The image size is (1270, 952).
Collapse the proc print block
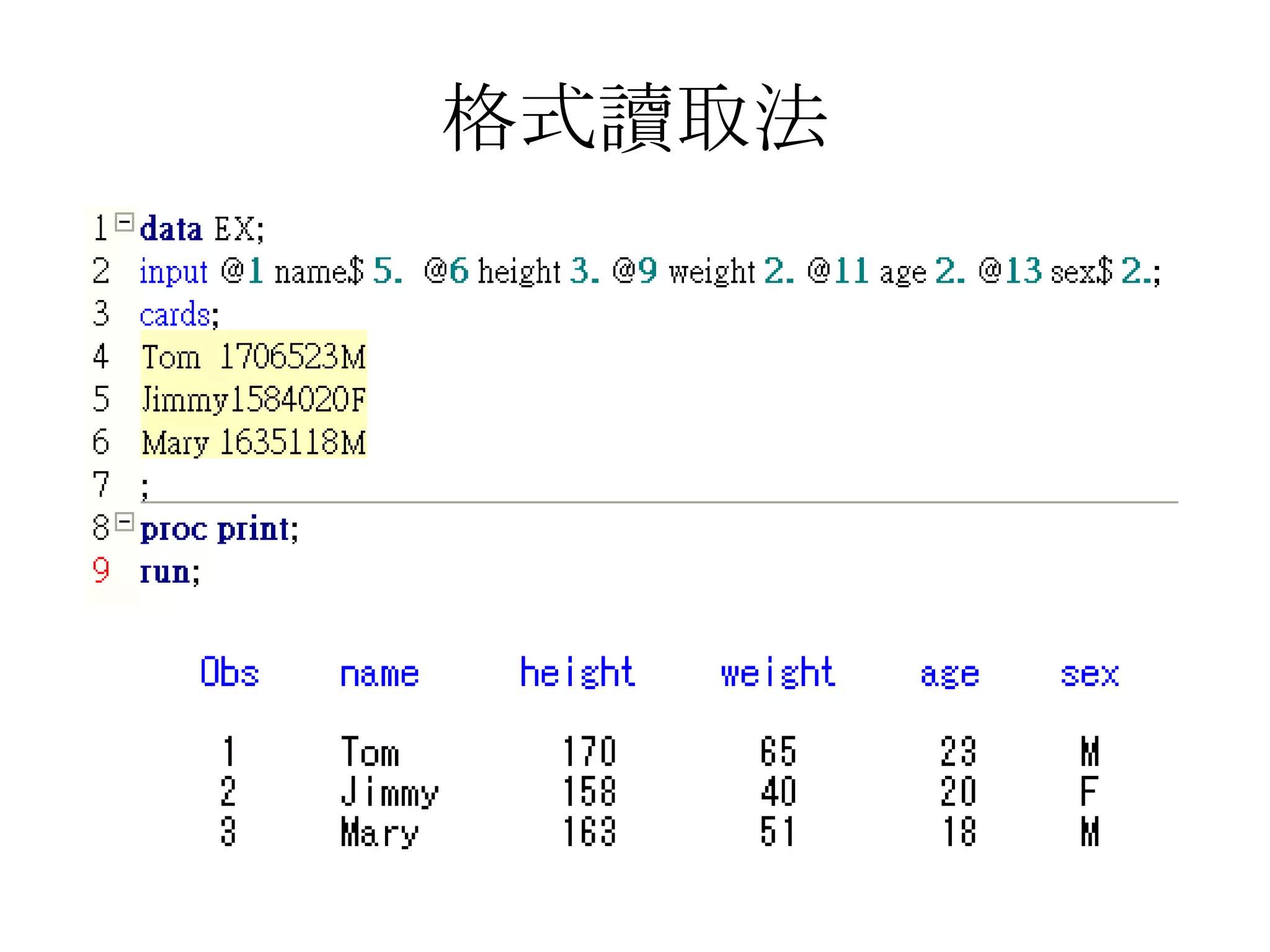click(125, 522)
